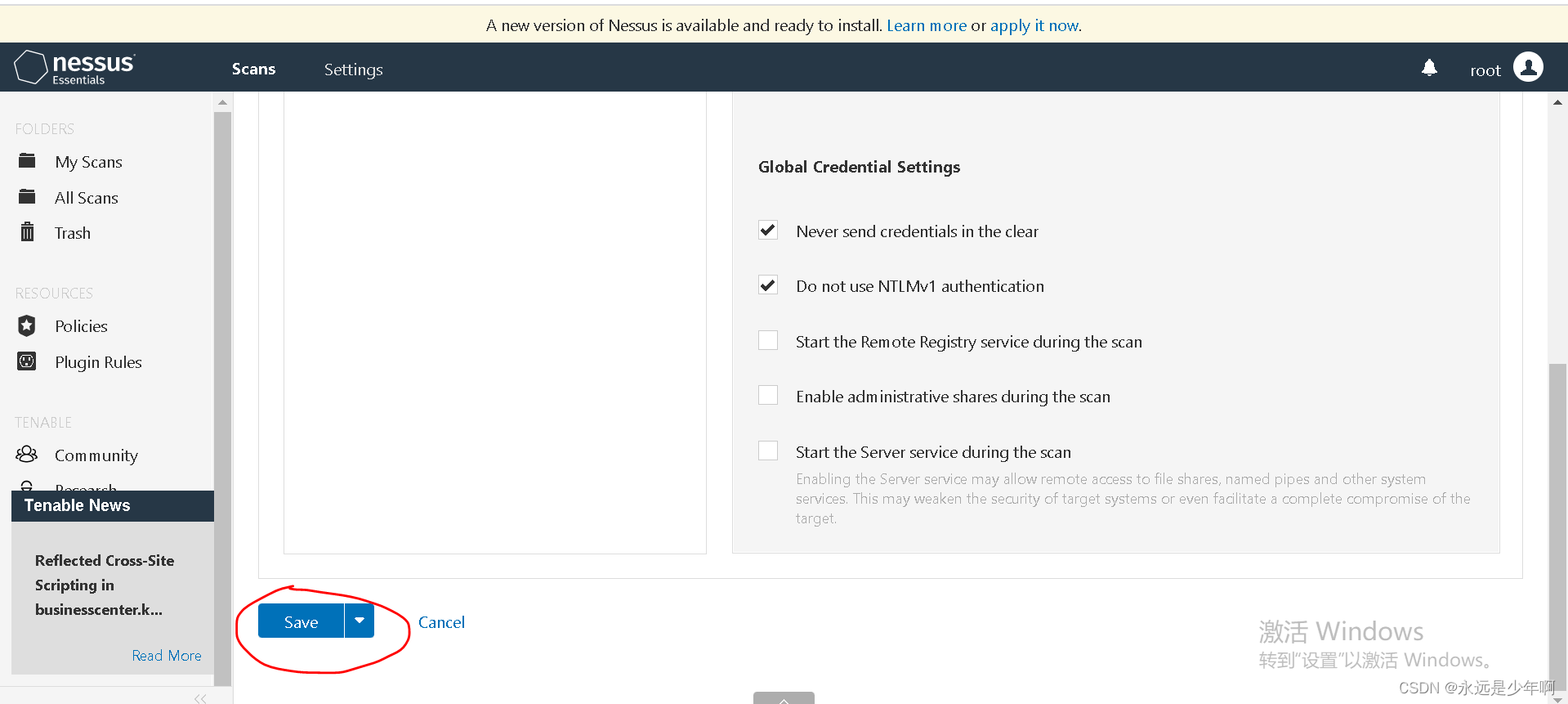Viewport: 1568px width, 704px height.
Task: Click the Cancel link
Action: (x=441, y=622)
